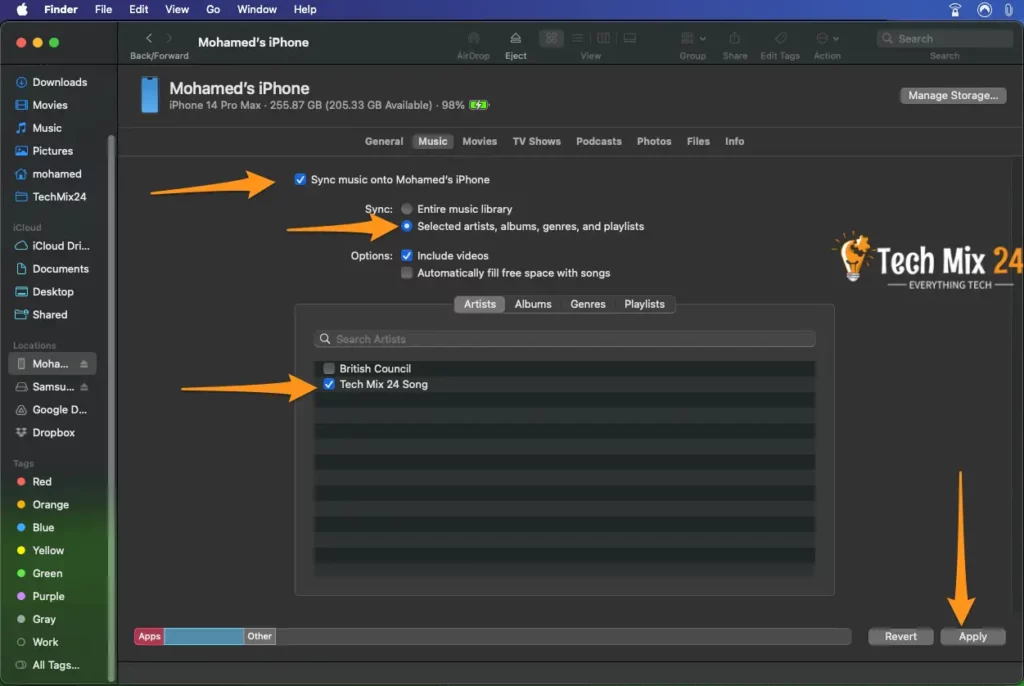This screenshot has height=686, width=1024.
Task: Click the AirDrop toolbar icon
Action: click(x=473, y=39)
